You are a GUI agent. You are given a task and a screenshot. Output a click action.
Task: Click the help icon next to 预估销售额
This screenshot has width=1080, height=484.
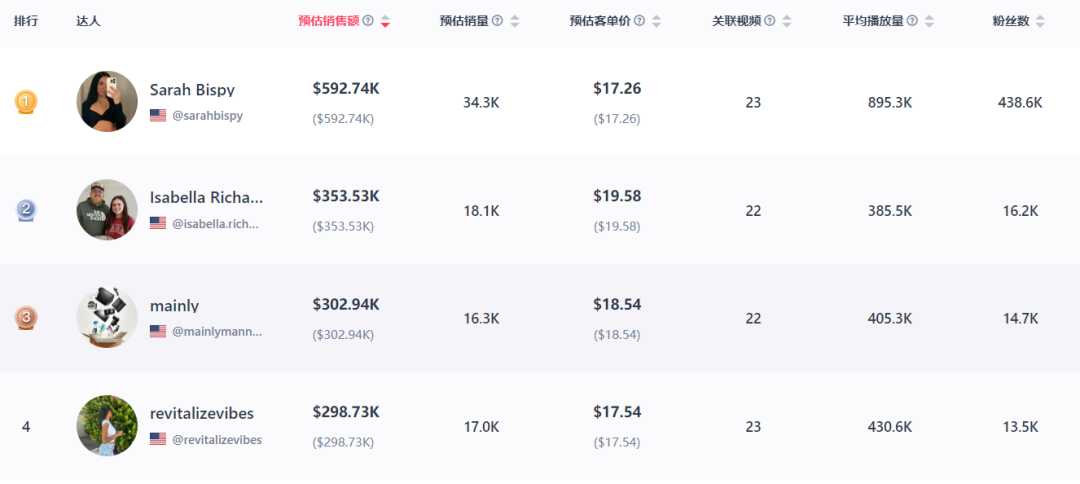[x=368, y=21]
